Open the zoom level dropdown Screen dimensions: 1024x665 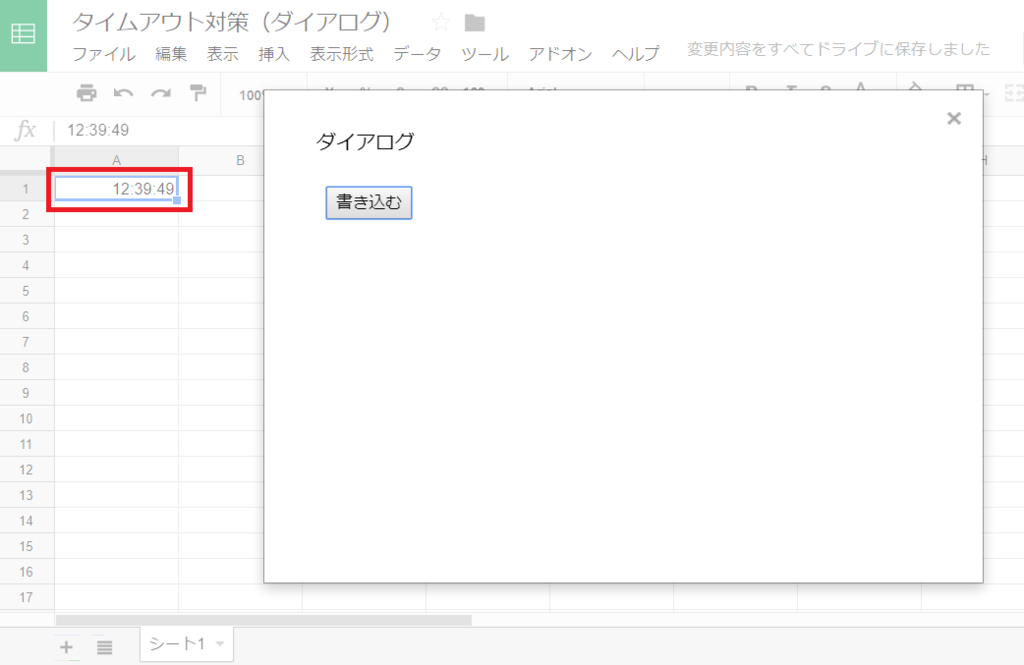(x=251, y=95)
